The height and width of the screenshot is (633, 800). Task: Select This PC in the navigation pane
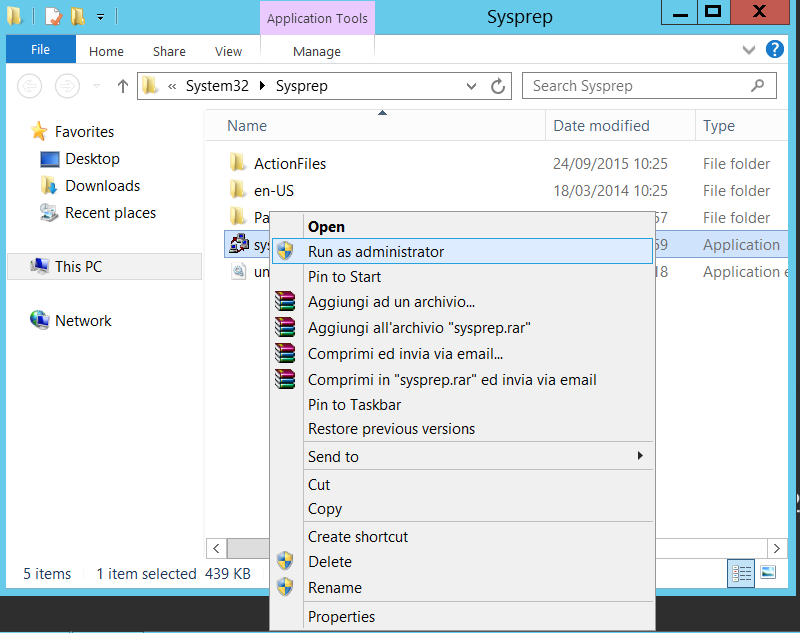[x=105, y=266]
